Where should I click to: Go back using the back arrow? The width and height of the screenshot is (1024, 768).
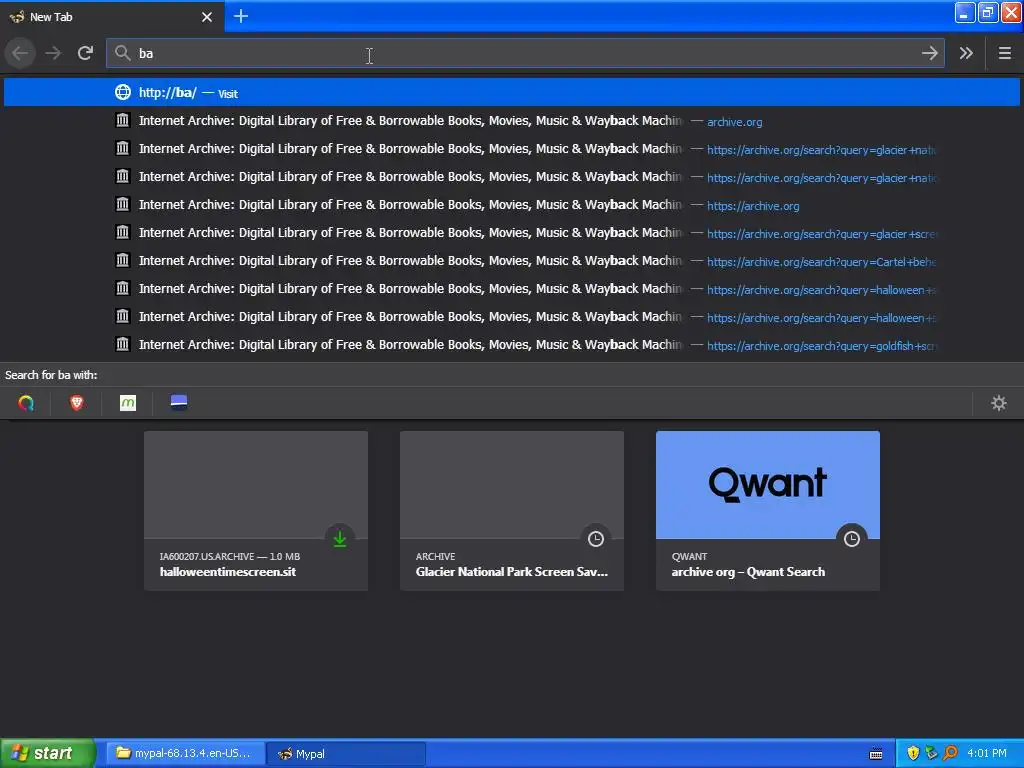pyautogui.click(x=20, y=53)
